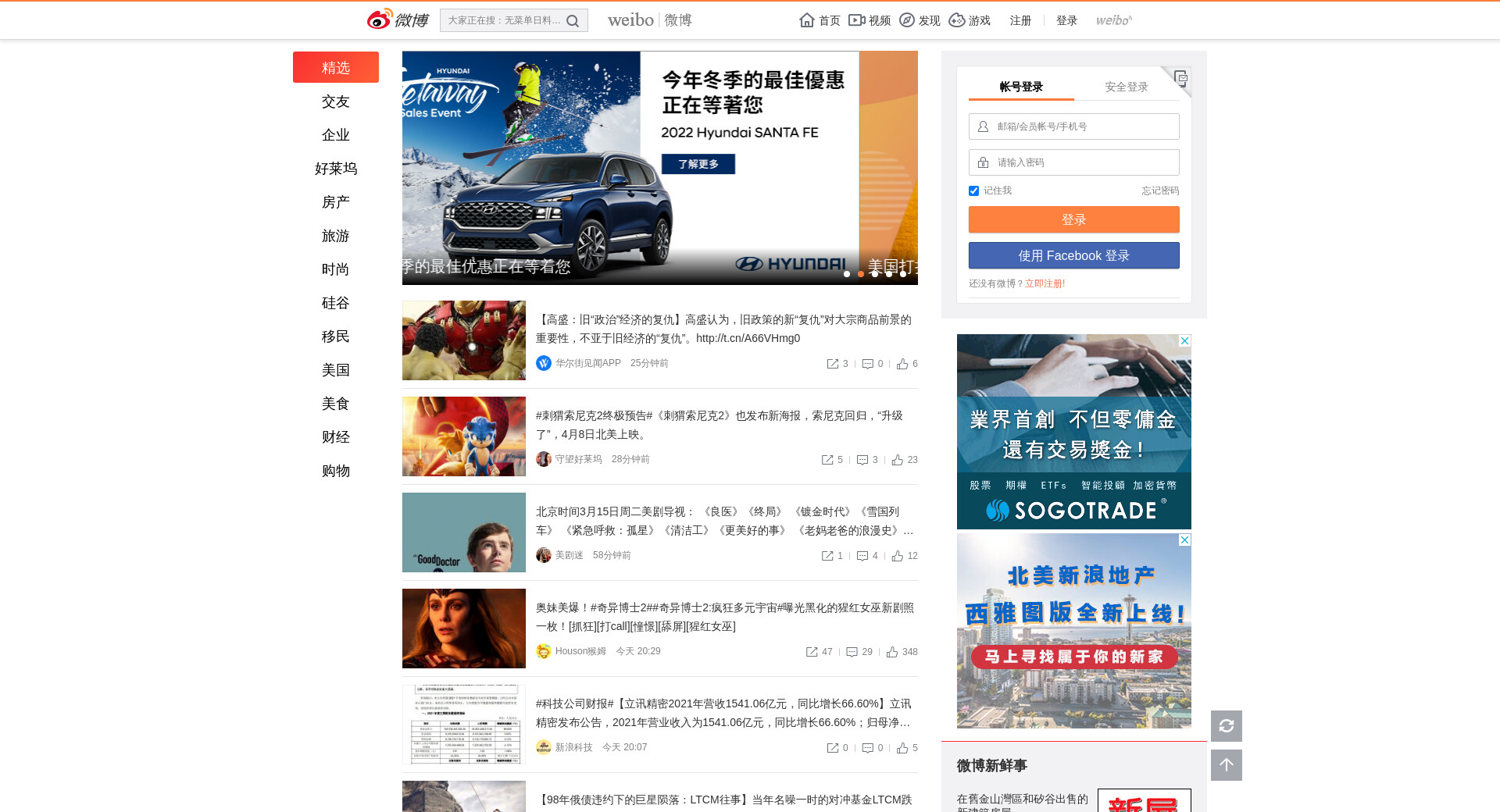The image size is (1500, 812).
Task: Click the 立即注册 signup link
Action: [x=1045, y=283]
